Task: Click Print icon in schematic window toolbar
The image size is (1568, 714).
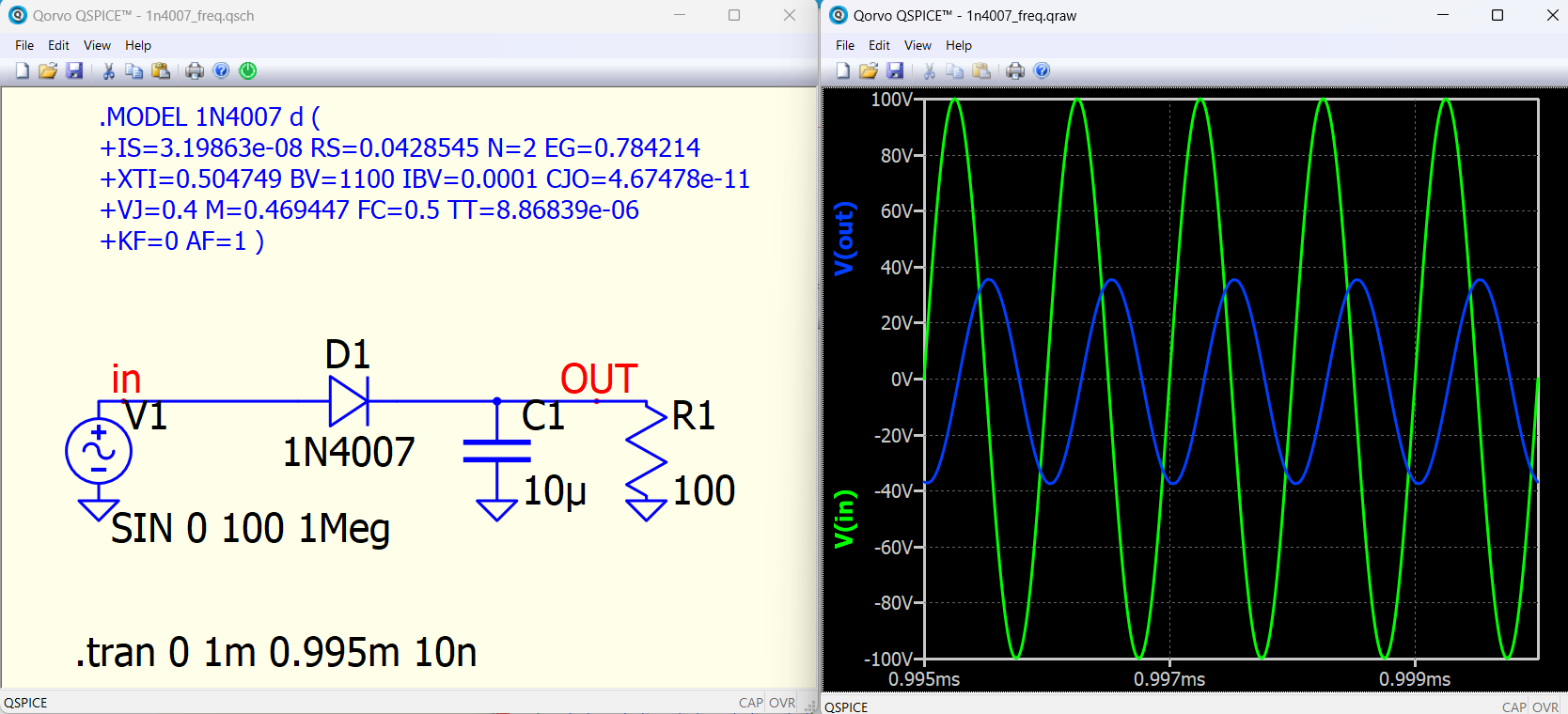Action: tap(195, 70)
